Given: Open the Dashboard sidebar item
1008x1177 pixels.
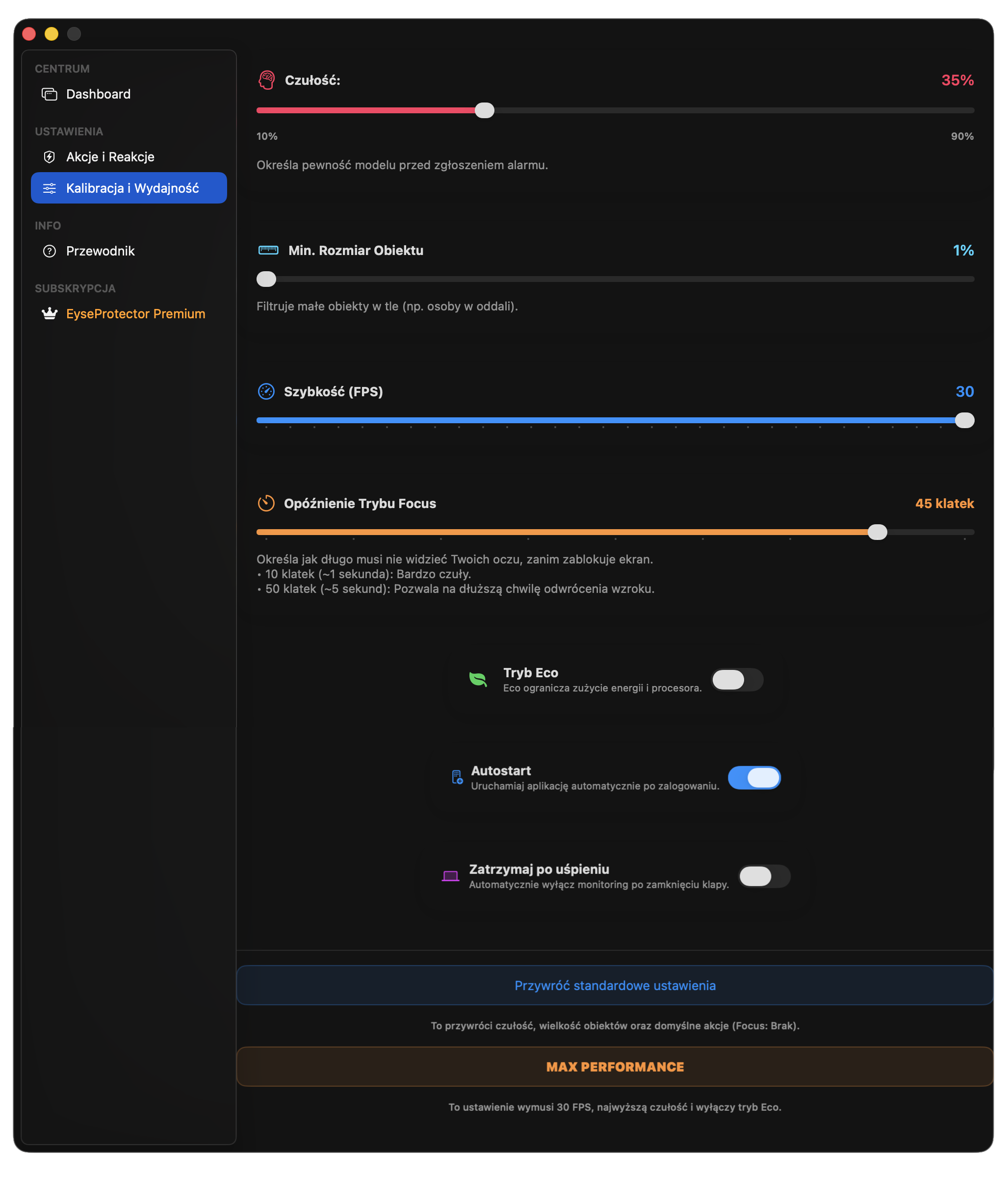Looking at the screenshot, I should pos(98,94).
